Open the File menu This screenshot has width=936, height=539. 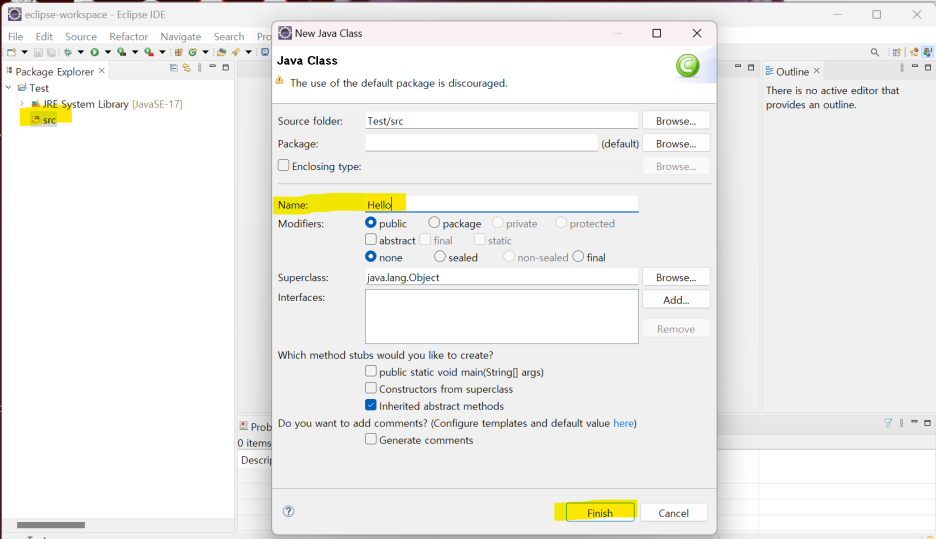(x=16, y=36)
